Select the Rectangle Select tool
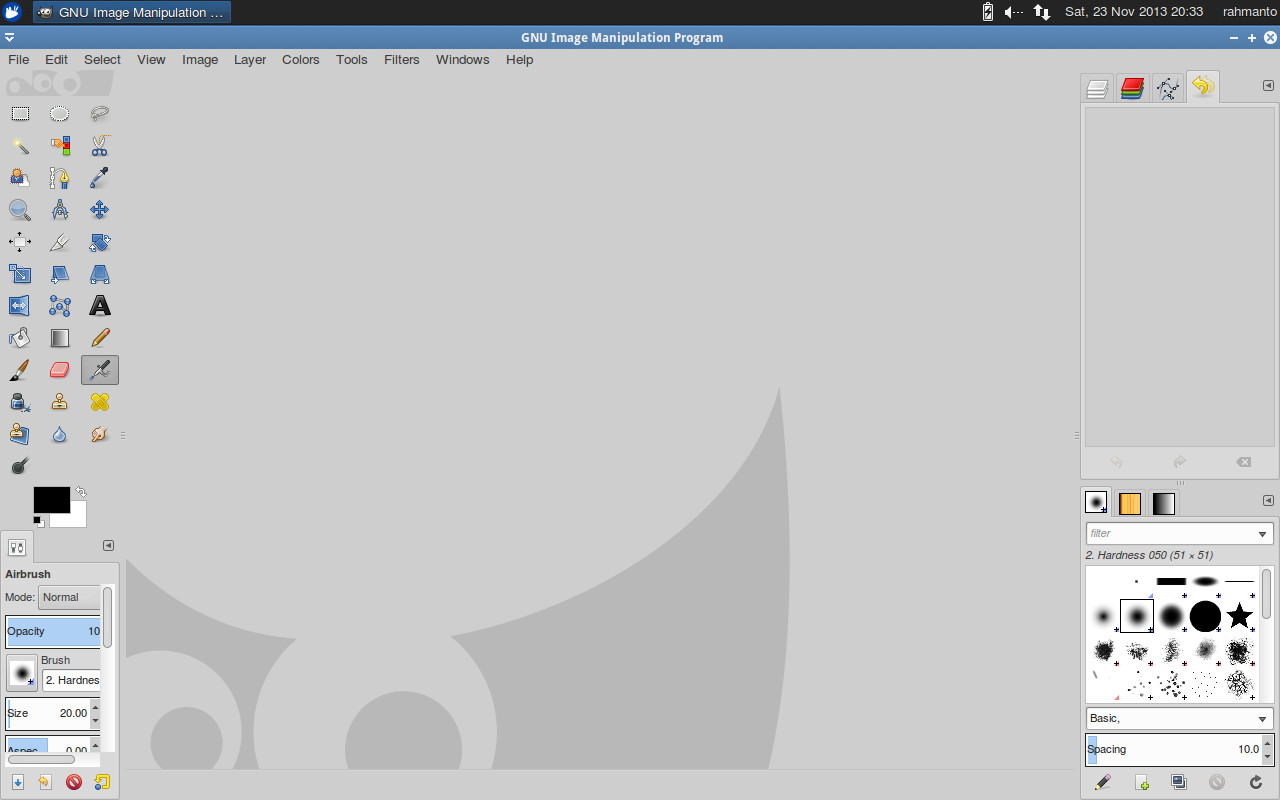 pos(20,114)
